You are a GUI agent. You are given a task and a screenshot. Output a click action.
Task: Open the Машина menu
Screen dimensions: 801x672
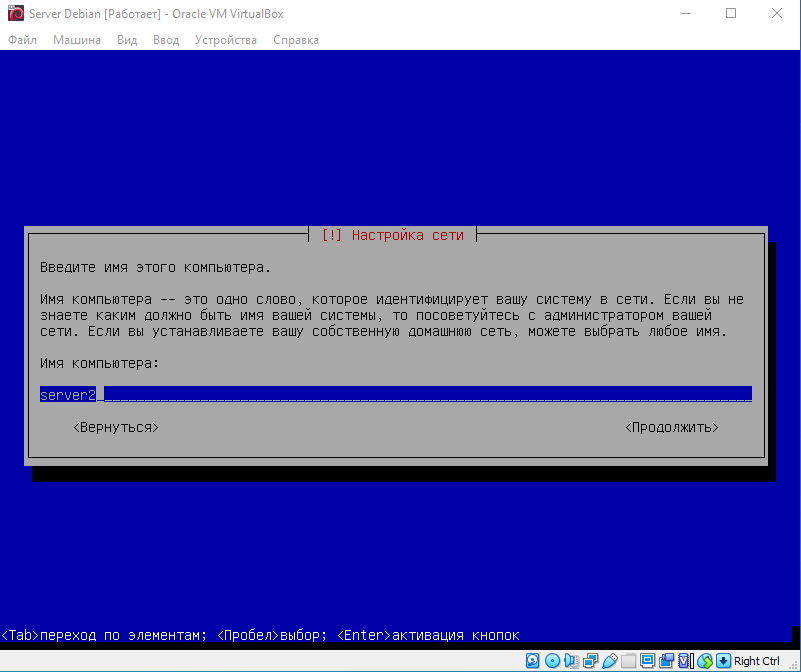(x=76, y=40)
